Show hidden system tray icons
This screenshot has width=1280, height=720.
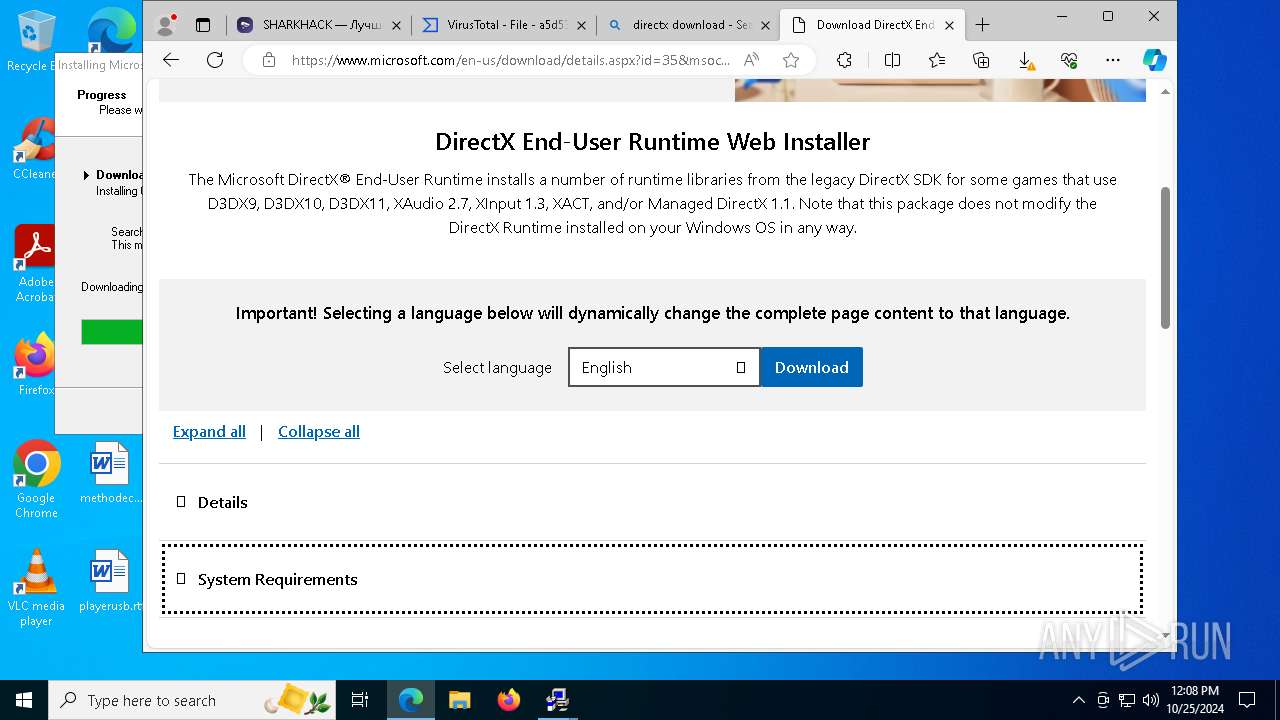(1078, 700)
